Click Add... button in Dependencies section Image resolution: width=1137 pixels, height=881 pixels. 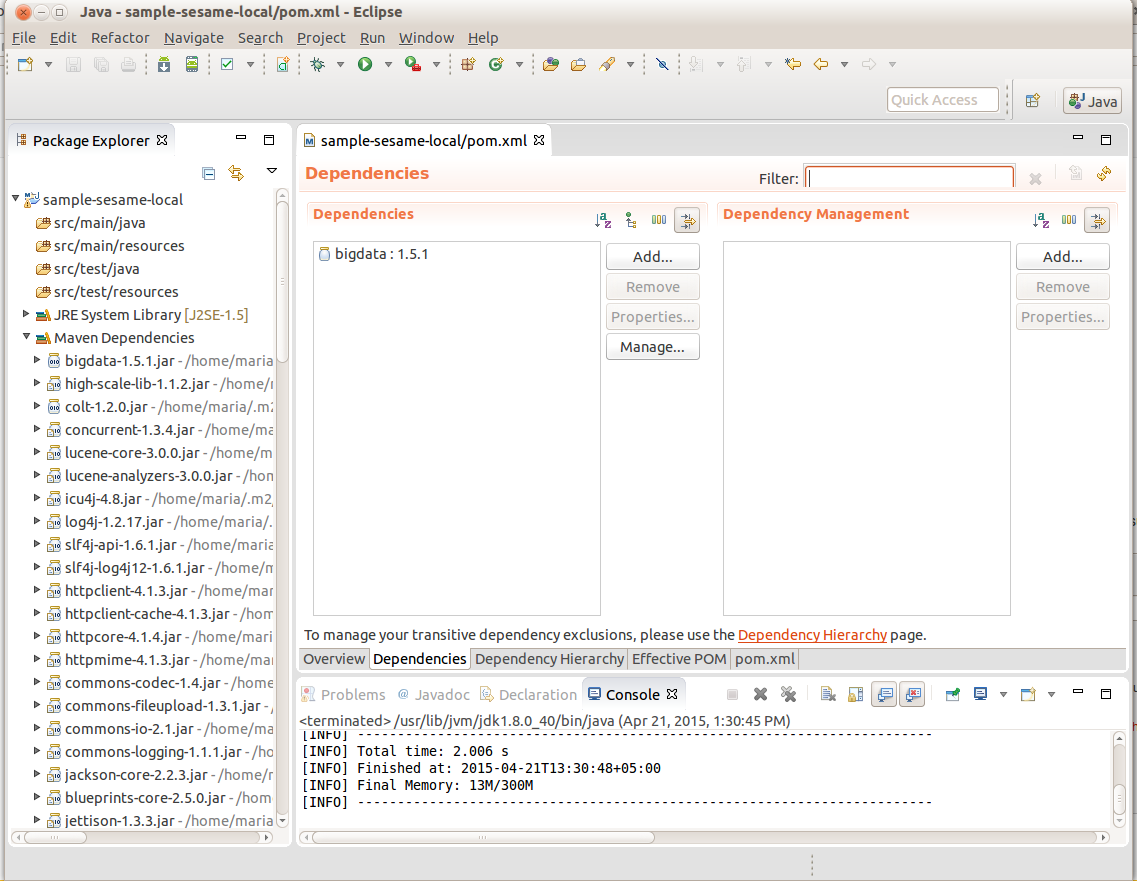[x=653, y=257]
